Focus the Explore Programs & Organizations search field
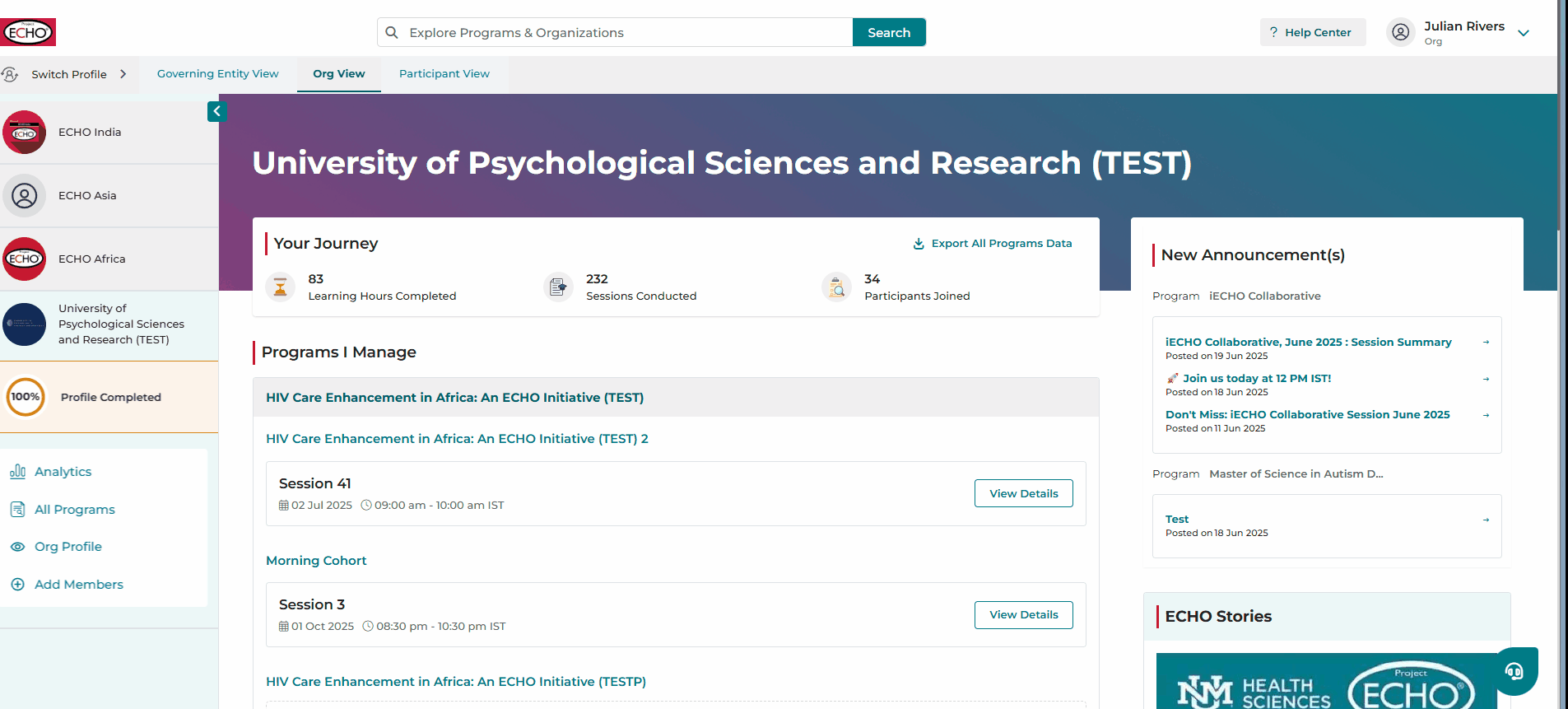 click(x=615, y=33)
